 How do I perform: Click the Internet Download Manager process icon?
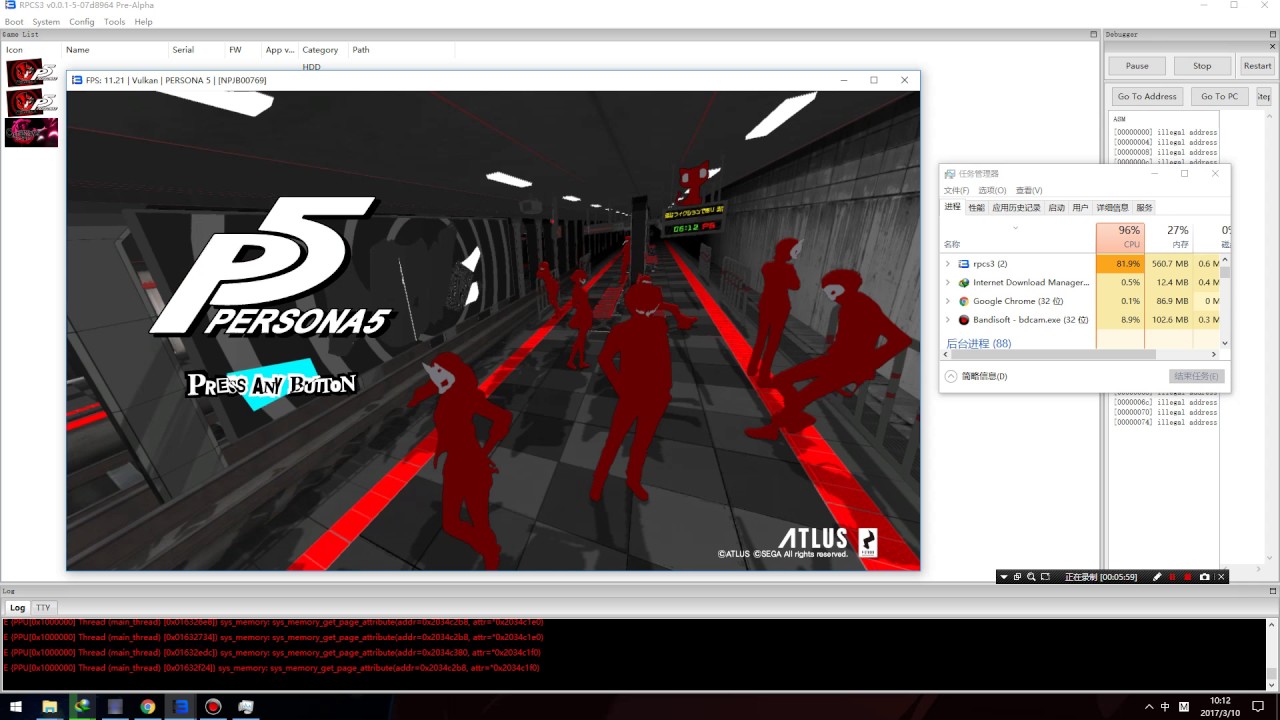click(x=964, y=283)
